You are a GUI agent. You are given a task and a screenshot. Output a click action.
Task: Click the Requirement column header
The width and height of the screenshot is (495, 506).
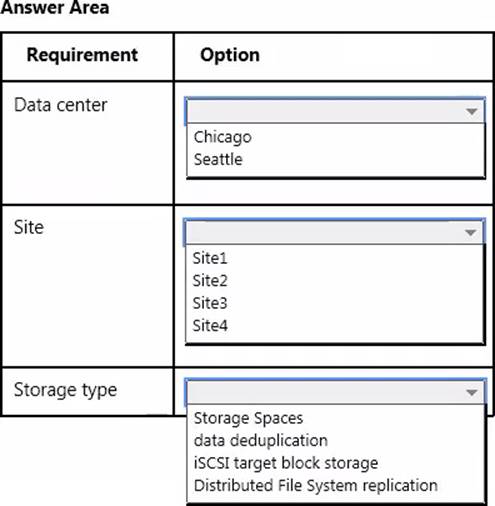point(82,55)
